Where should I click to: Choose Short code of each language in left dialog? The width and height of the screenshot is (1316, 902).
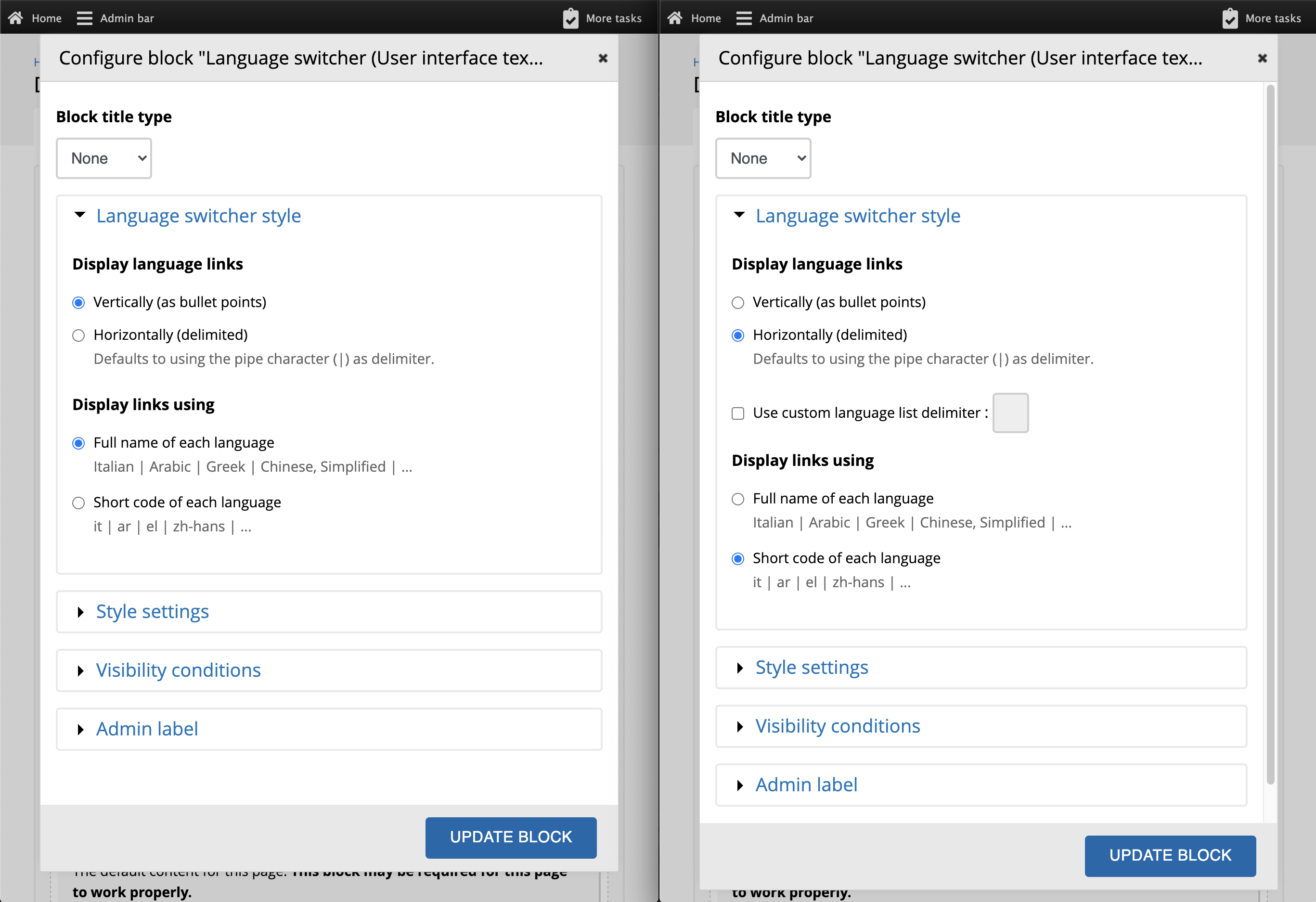point(78,503)
